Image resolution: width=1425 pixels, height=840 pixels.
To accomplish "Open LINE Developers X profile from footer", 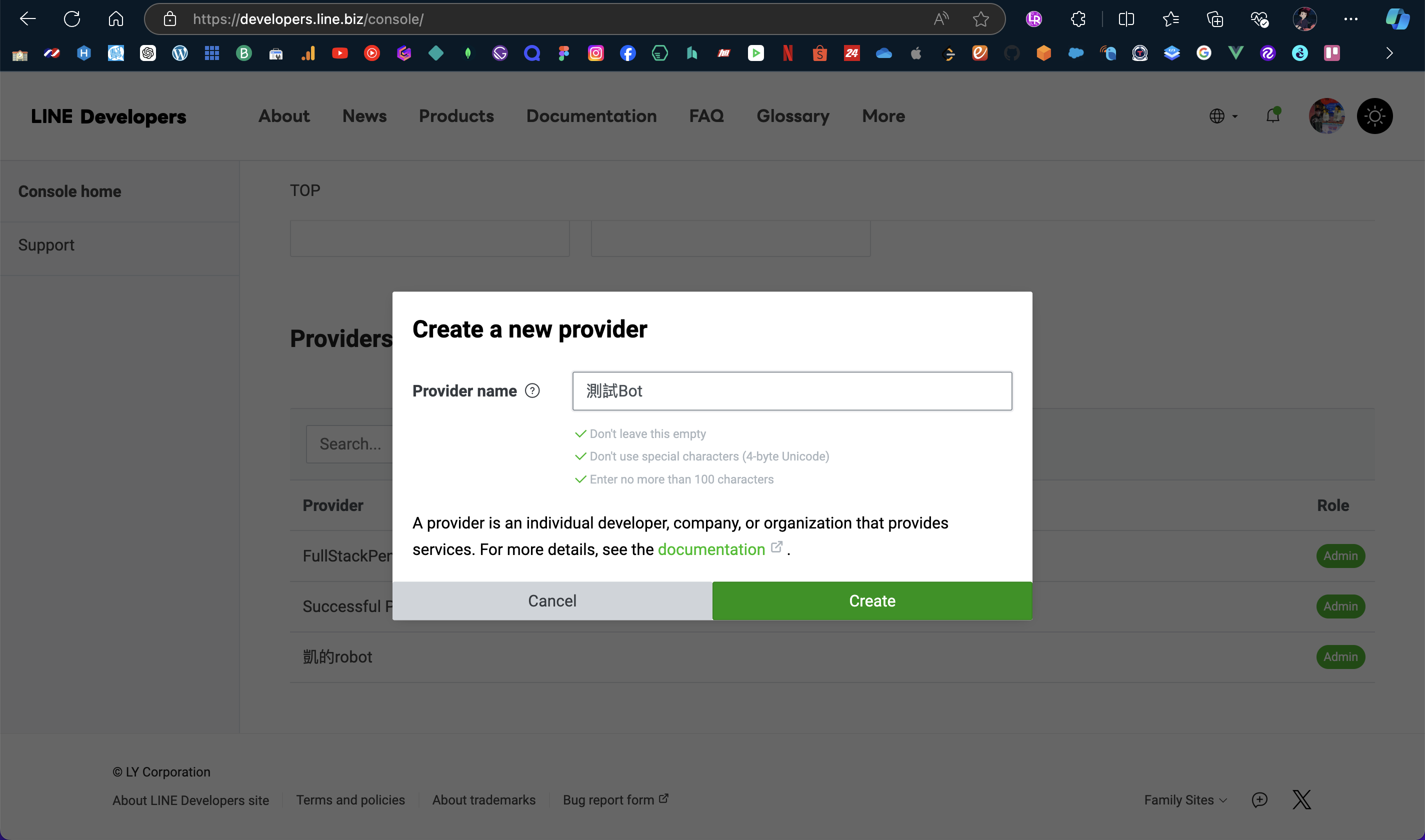I will pyautogui.click(x=1301, y=799).
